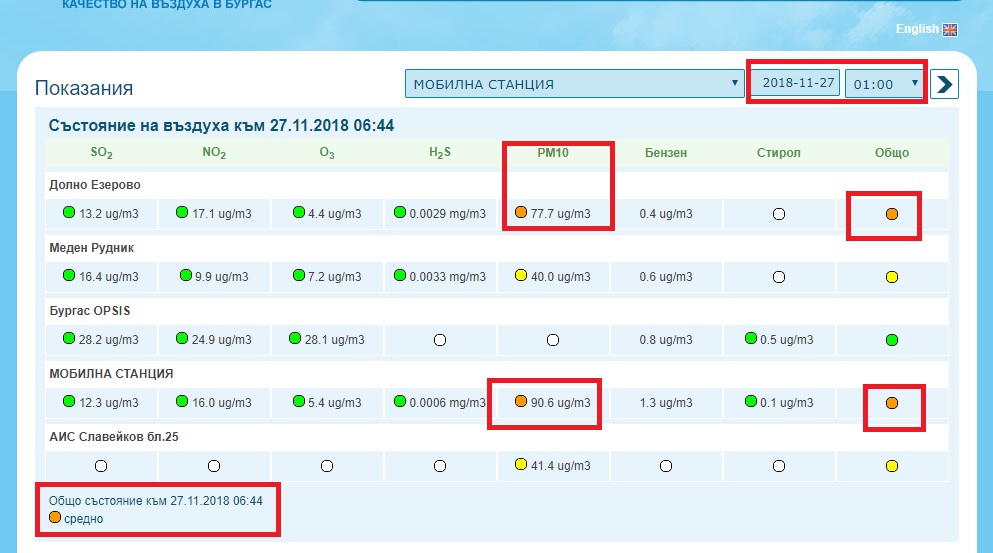Select the Бургас OPSIS station name
993x553 pixels.
tap(90, 311)
